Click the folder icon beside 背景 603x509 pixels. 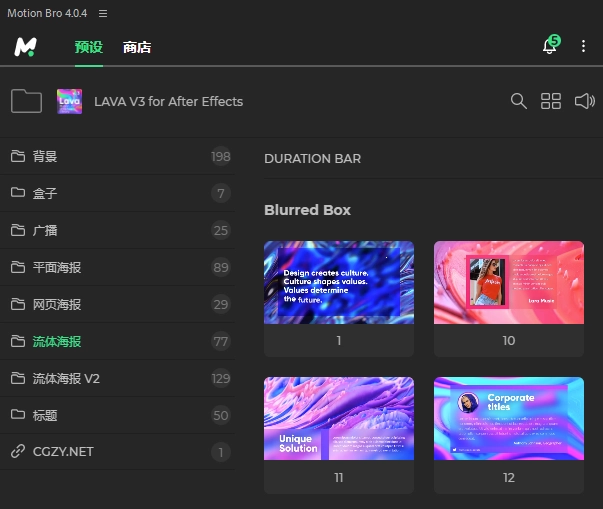click(x=18, y=156)
